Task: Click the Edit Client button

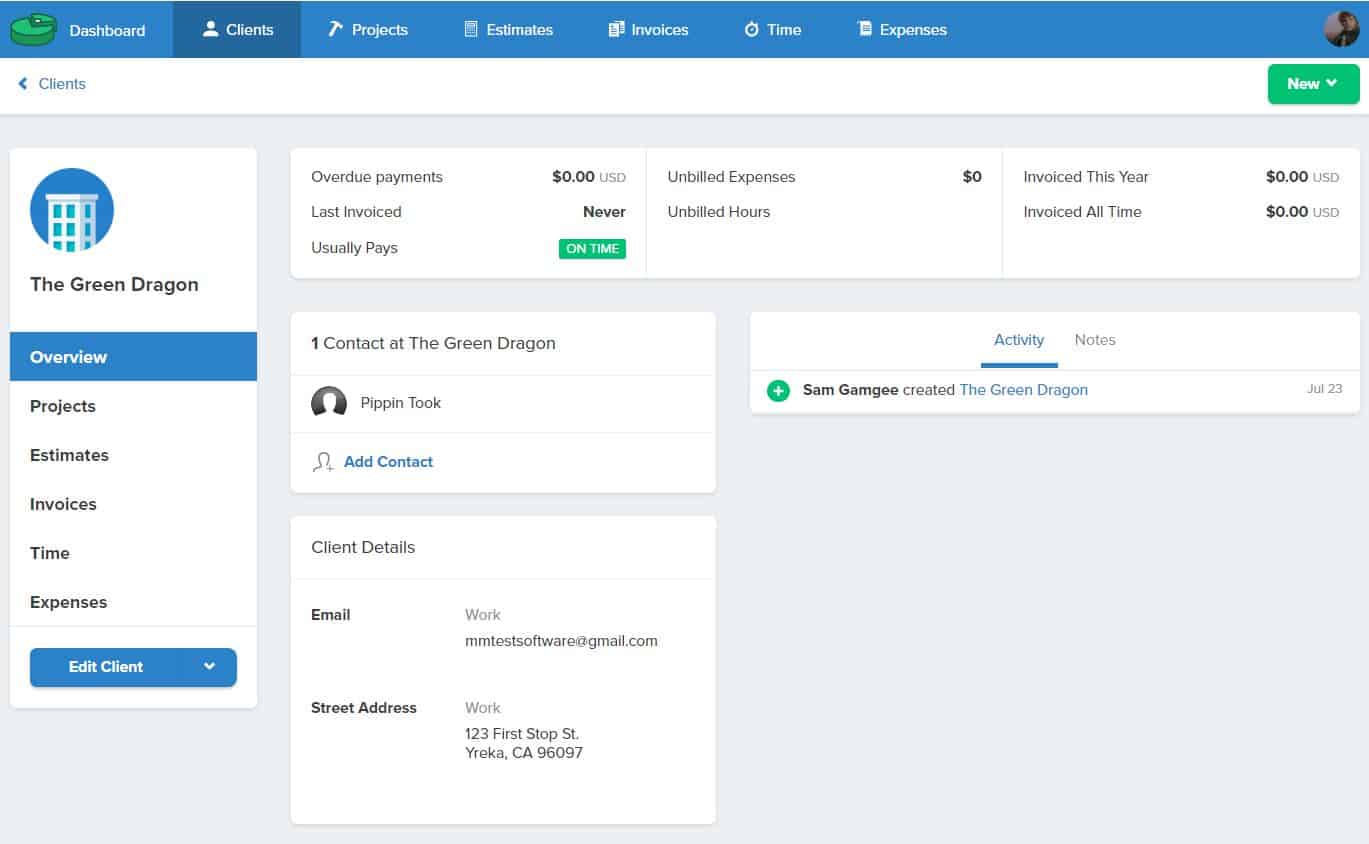Action: point(106,667)
